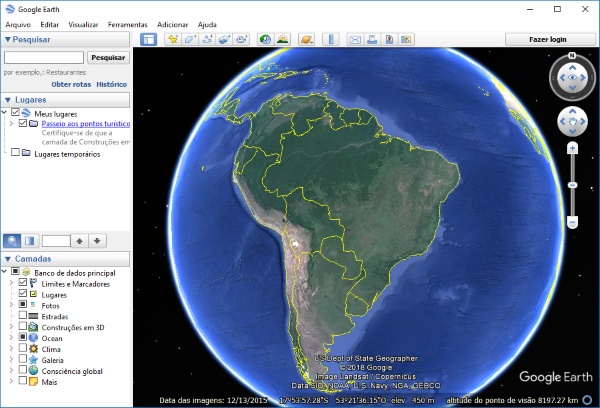Select the Add Polygon tool
The height and width of the screenshot is (408, 600).
(x=190, y=39)
